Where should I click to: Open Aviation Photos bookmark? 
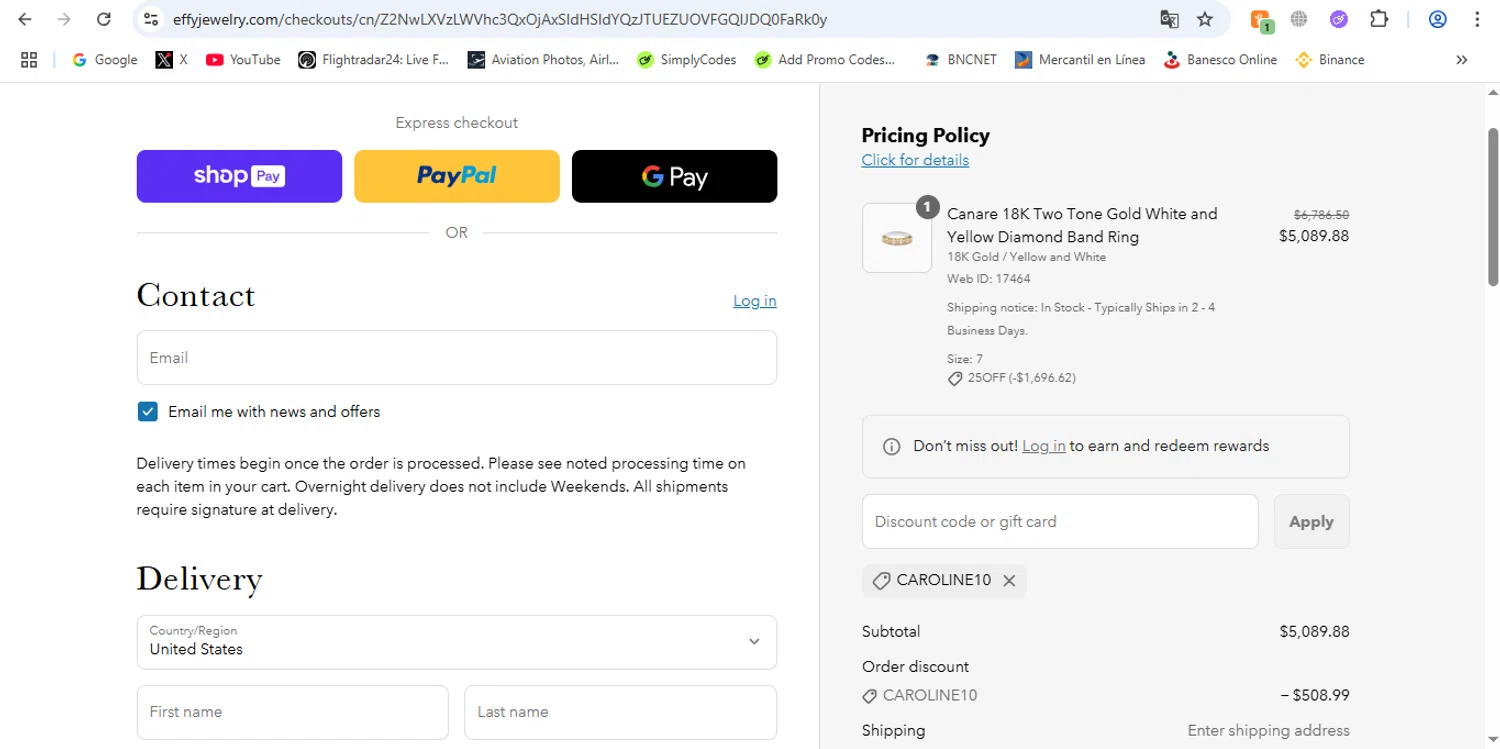pyautogui.click(x=543, y=60)
